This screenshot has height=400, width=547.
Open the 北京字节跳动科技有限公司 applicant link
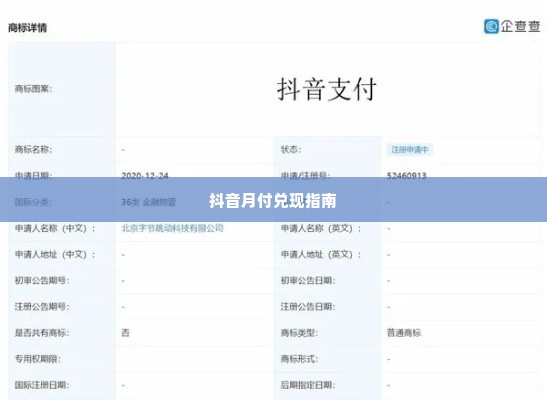(172, 228)
